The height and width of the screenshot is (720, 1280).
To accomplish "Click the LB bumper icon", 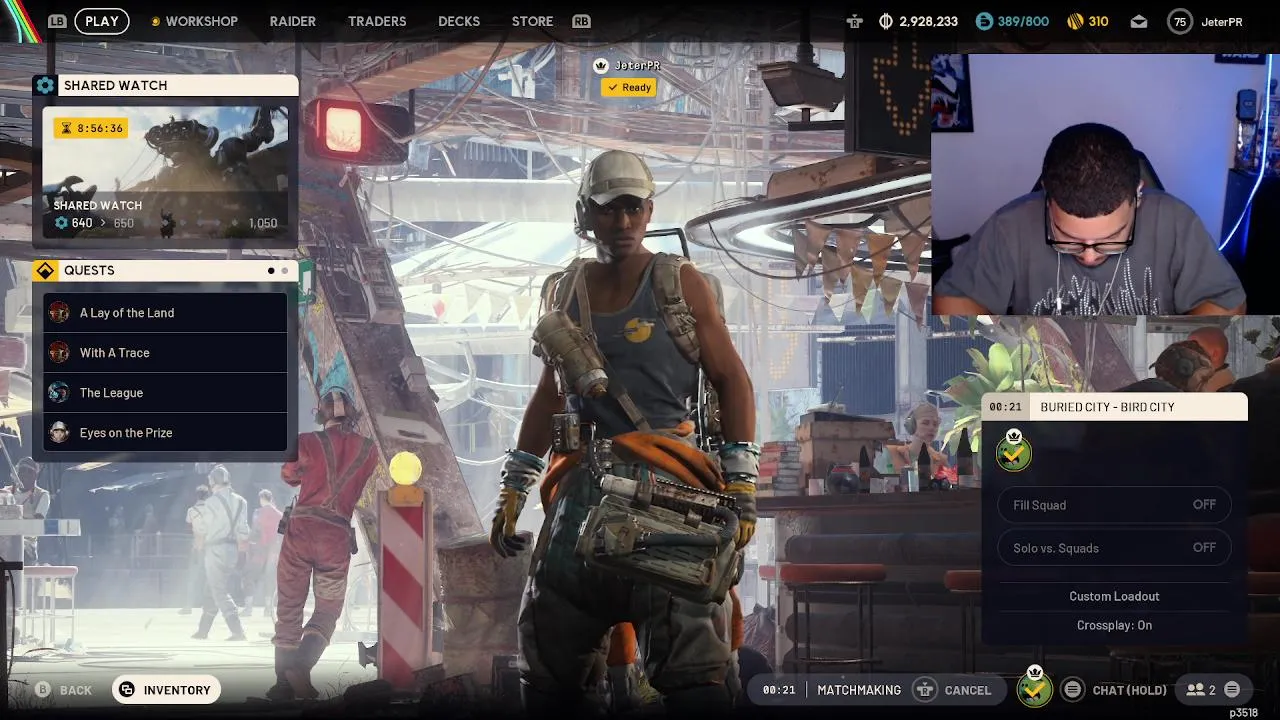I will coord(57,21).
